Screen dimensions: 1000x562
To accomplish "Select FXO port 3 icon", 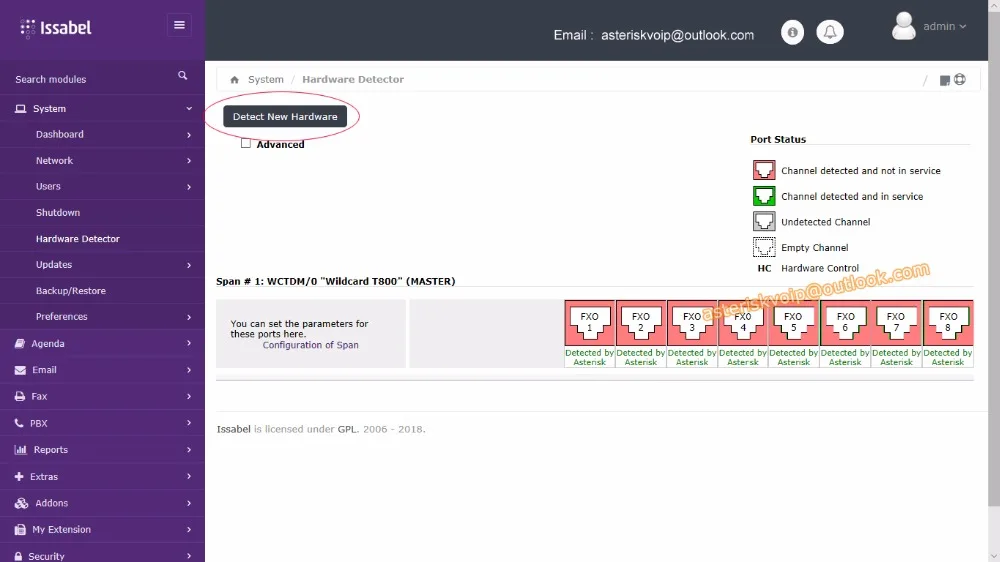I will pyautogui.click(x=692, y=323).
